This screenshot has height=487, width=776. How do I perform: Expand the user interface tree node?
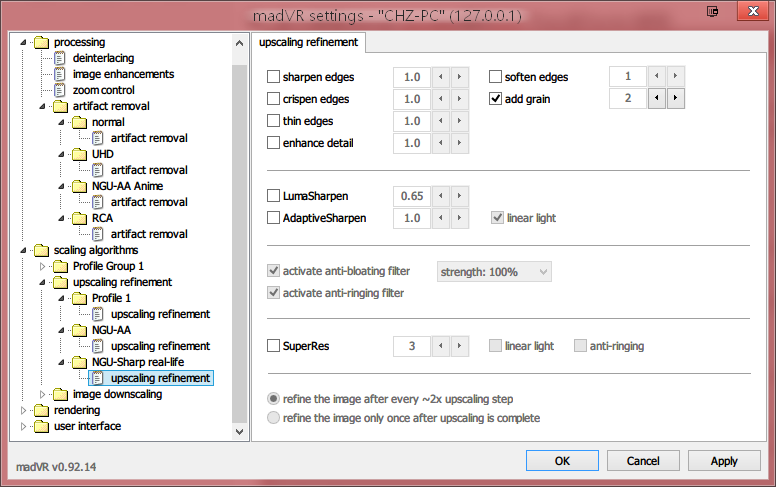point(23,427)
